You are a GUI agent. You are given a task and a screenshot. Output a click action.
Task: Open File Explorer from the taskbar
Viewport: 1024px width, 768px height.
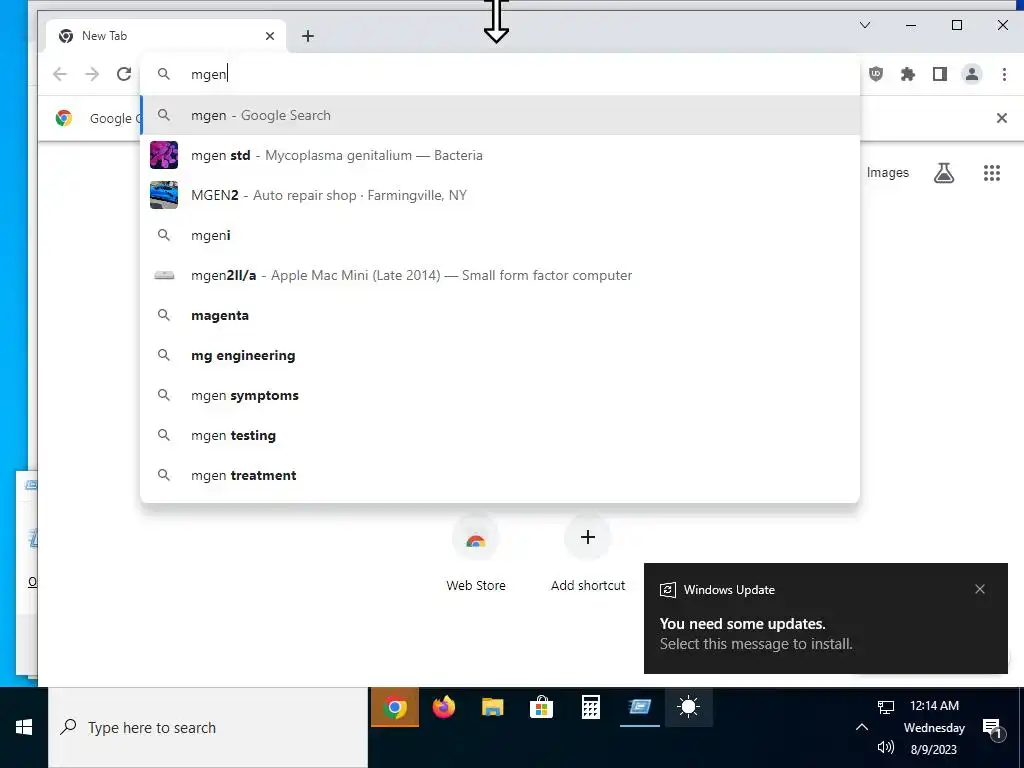(x=492, y=707)
